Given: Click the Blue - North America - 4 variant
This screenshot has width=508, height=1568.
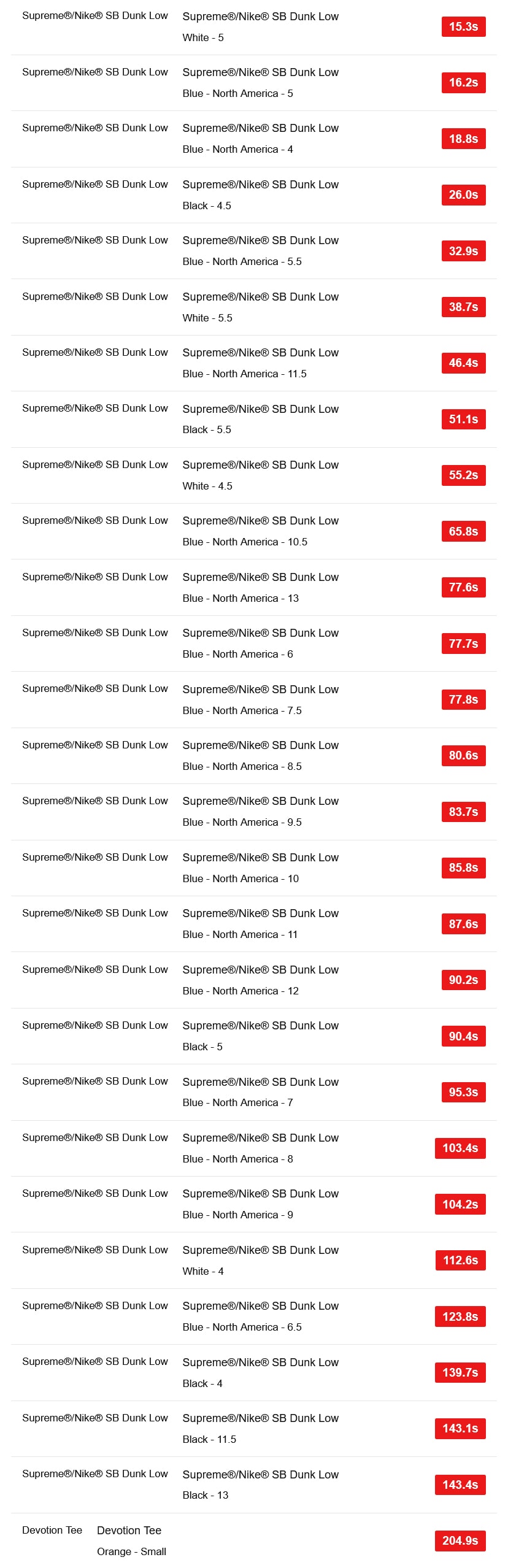Looking at the screenshot, I should (x=237, y=149).
